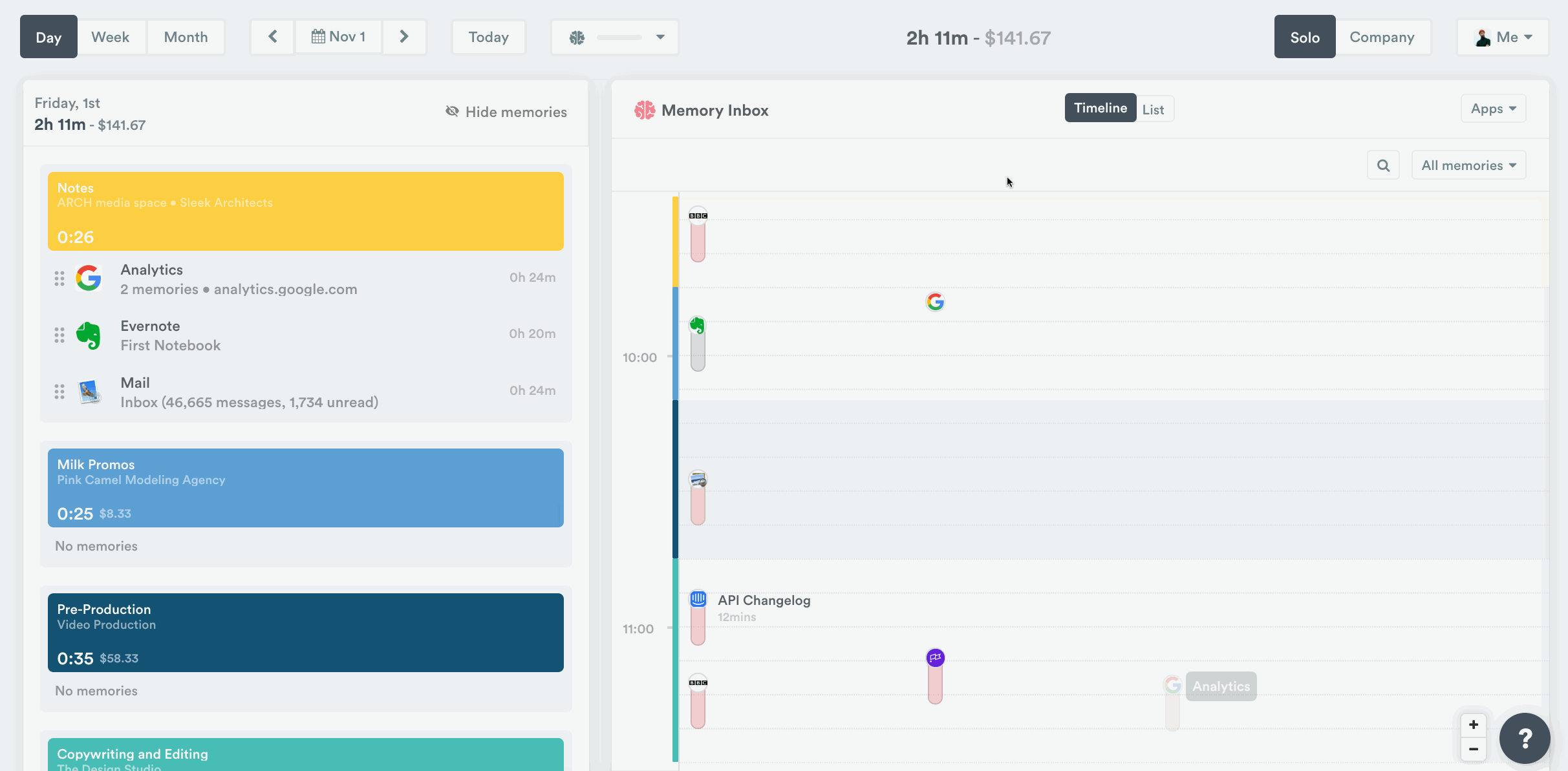Switch to Month view
This screenshot has width=1568, height=771.
tap(186, 37)
